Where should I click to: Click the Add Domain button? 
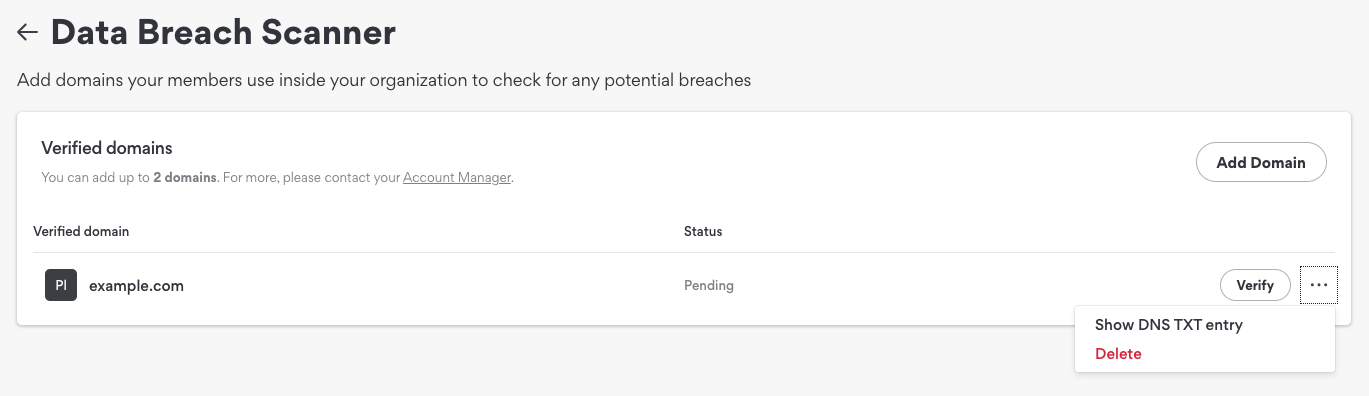[x=1261, y=162]
